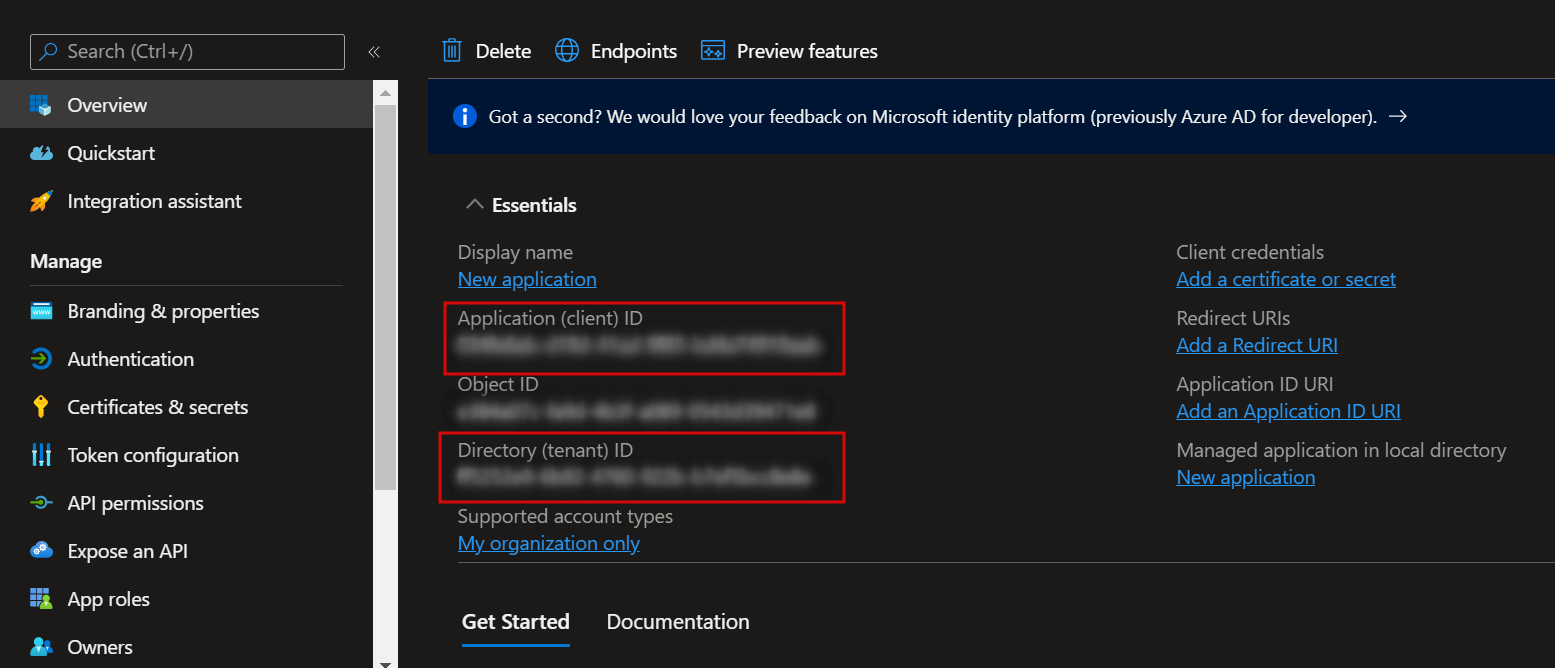Open the Overview menu item
Image resolution: width=1555 pixels, height=668 pixels.
(x=186, y=105)
